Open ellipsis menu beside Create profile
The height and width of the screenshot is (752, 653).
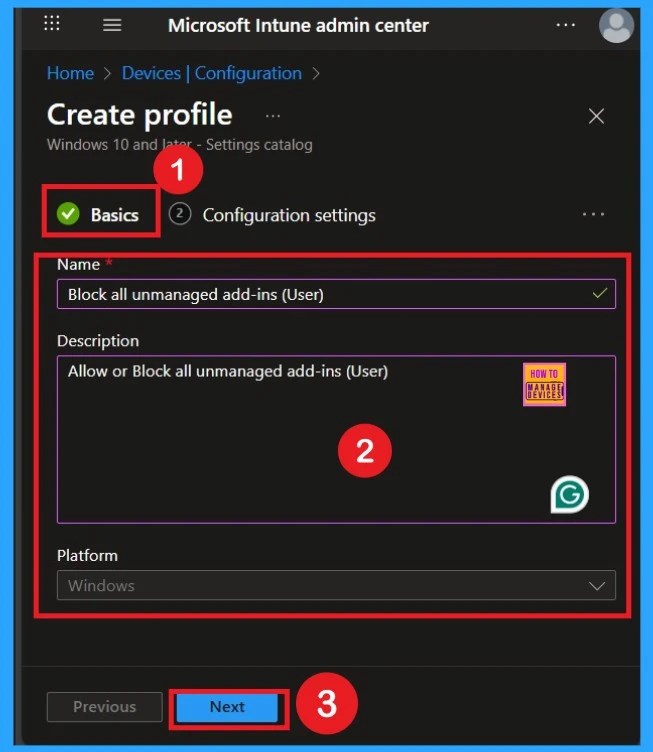(x=273, y=116)
